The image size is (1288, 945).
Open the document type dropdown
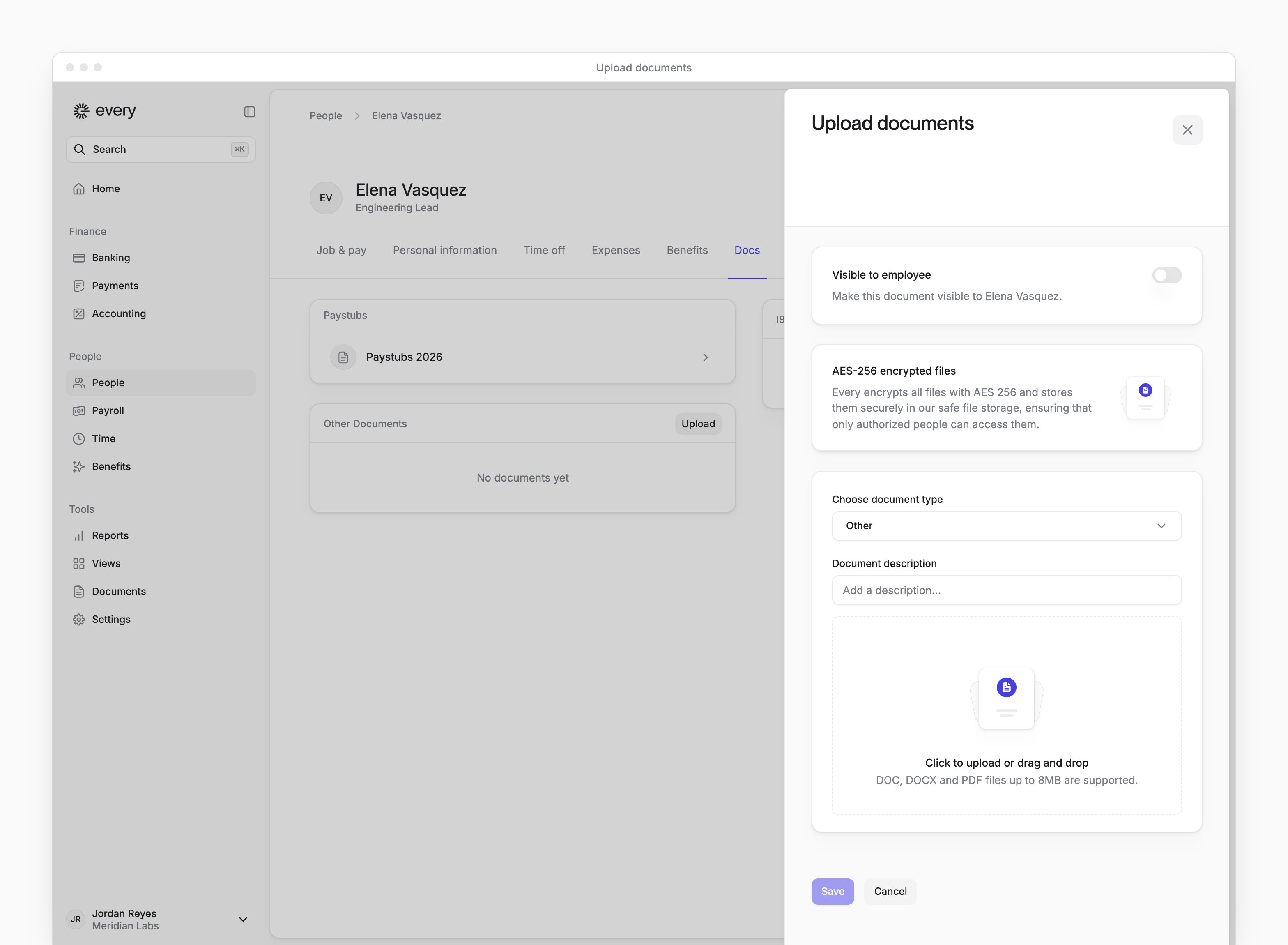coord(1006,526)
